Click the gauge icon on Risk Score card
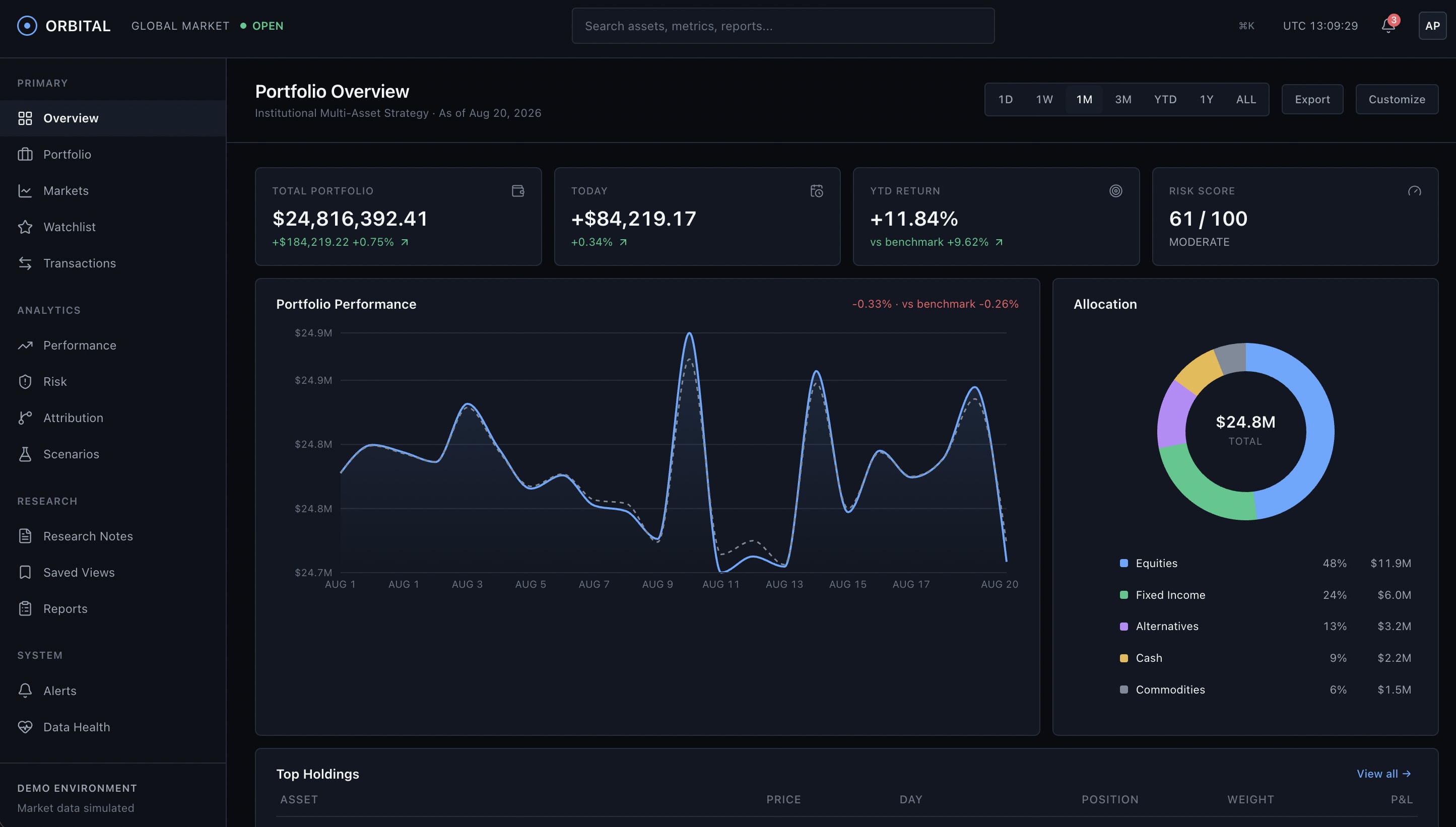Screen dimensions: 1456x827 coord(1415,191)
